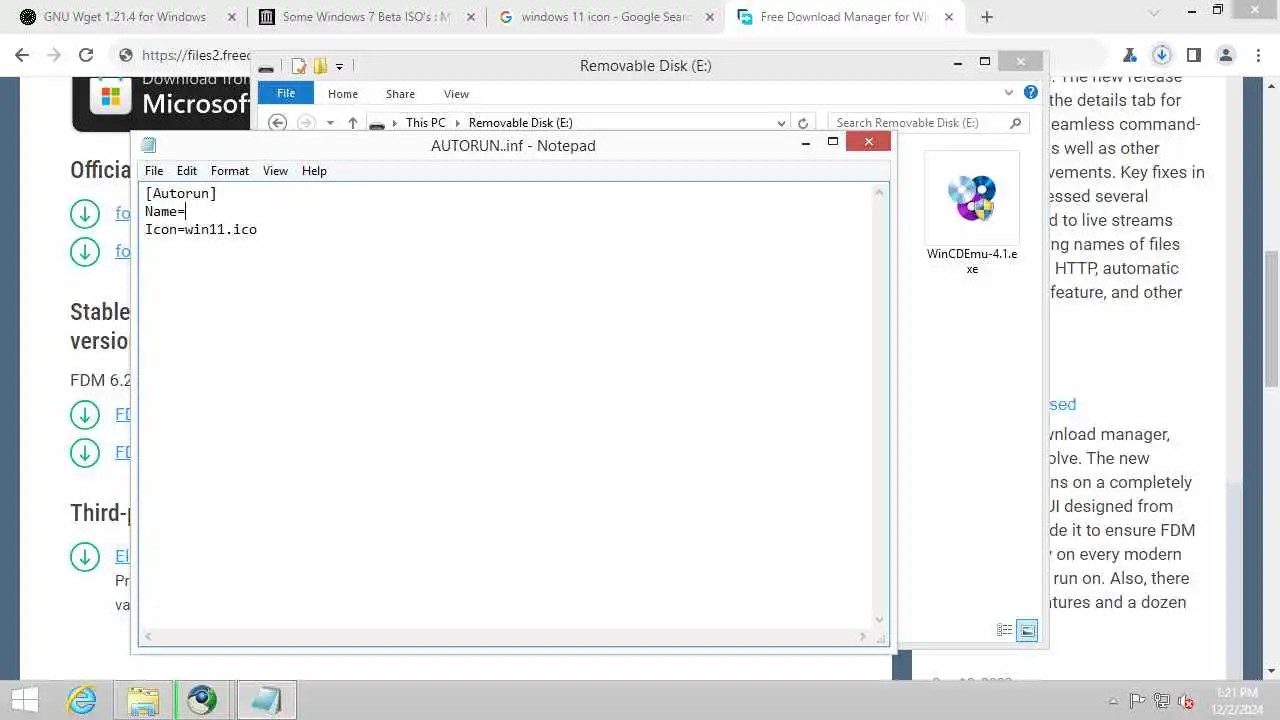
Task: Open the Home tab in Explorer ribbon
Action: pyautogui.click(x=342, y=94)
